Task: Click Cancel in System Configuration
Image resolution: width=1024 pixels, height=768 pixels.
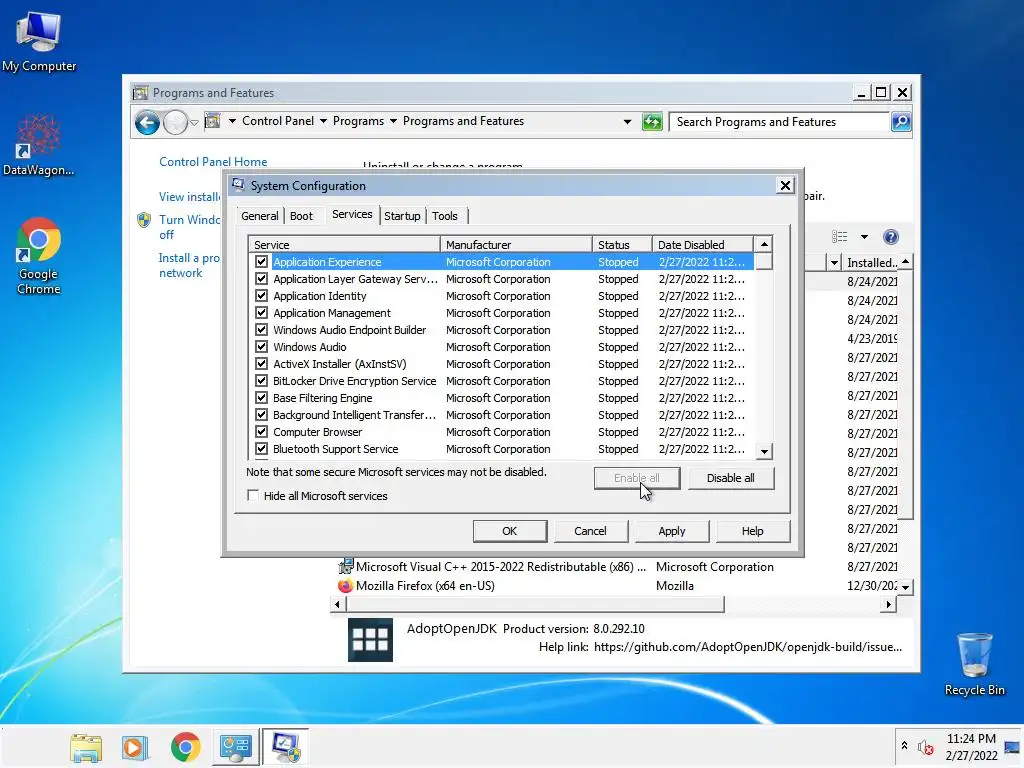Action: [590, 531]
